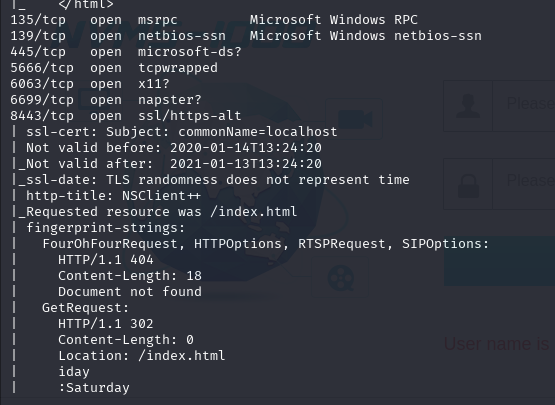Viewport: 555px width, 405px height.
Task: Click the :Saturday text at bottom
Action: tap(94, 388)
